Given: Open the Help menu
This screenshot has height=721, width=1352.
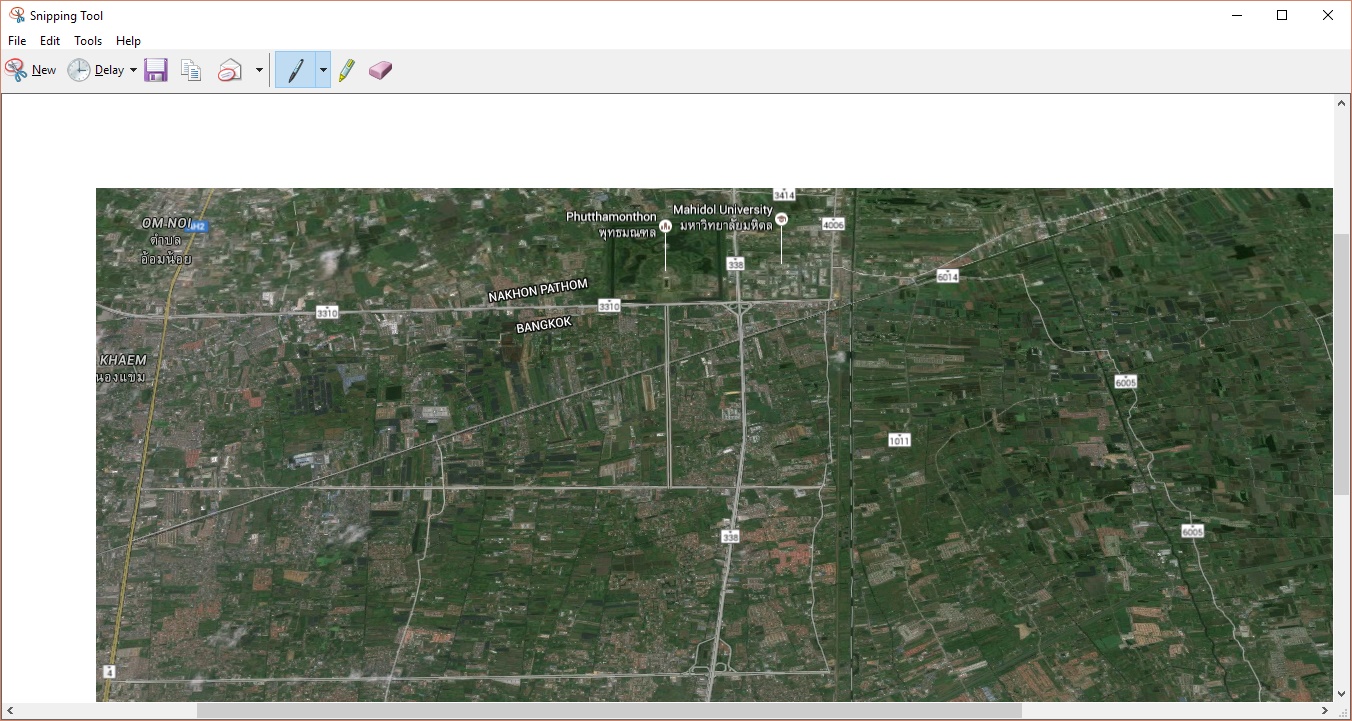Looking at the screenshot, I should tap(128, 41).
